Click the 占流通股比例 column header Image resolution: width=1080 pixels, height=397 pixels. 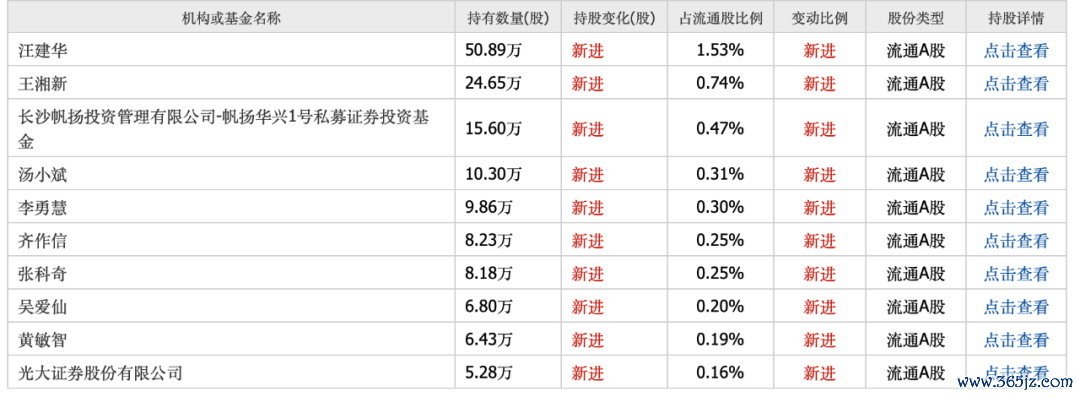[x=720, y=19]
